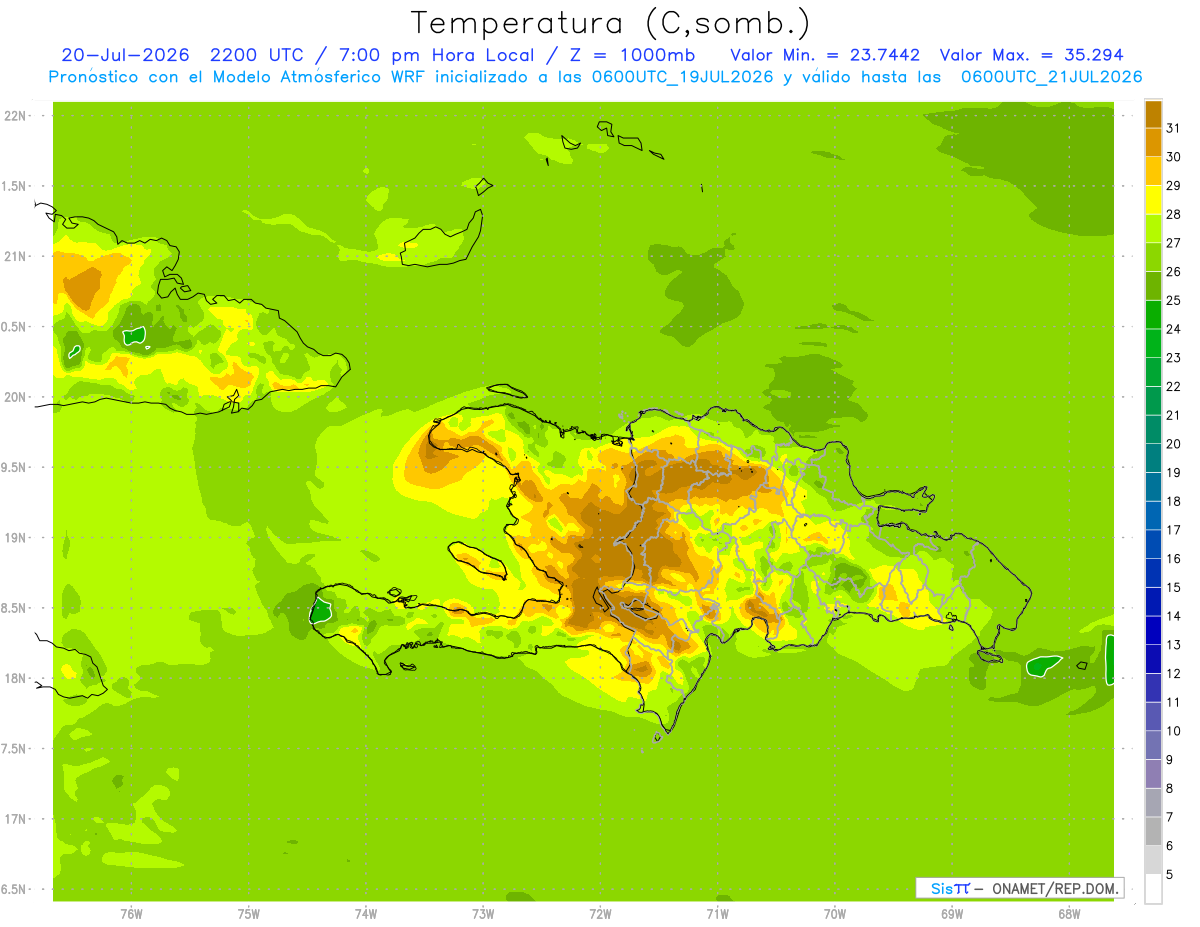Click the colorbar scale label "5"

click(1170, 875)
